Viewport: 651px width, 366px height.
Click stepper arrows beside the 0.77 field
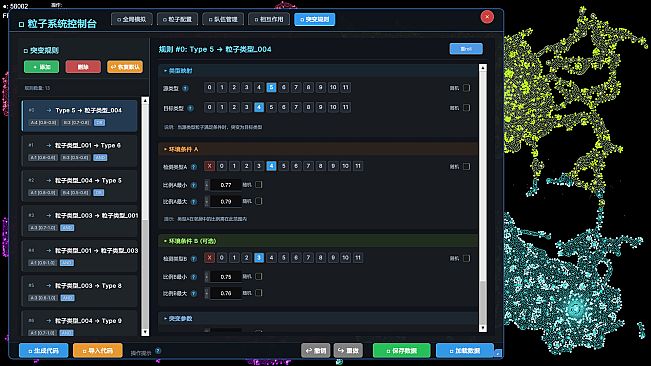(207, 185)
